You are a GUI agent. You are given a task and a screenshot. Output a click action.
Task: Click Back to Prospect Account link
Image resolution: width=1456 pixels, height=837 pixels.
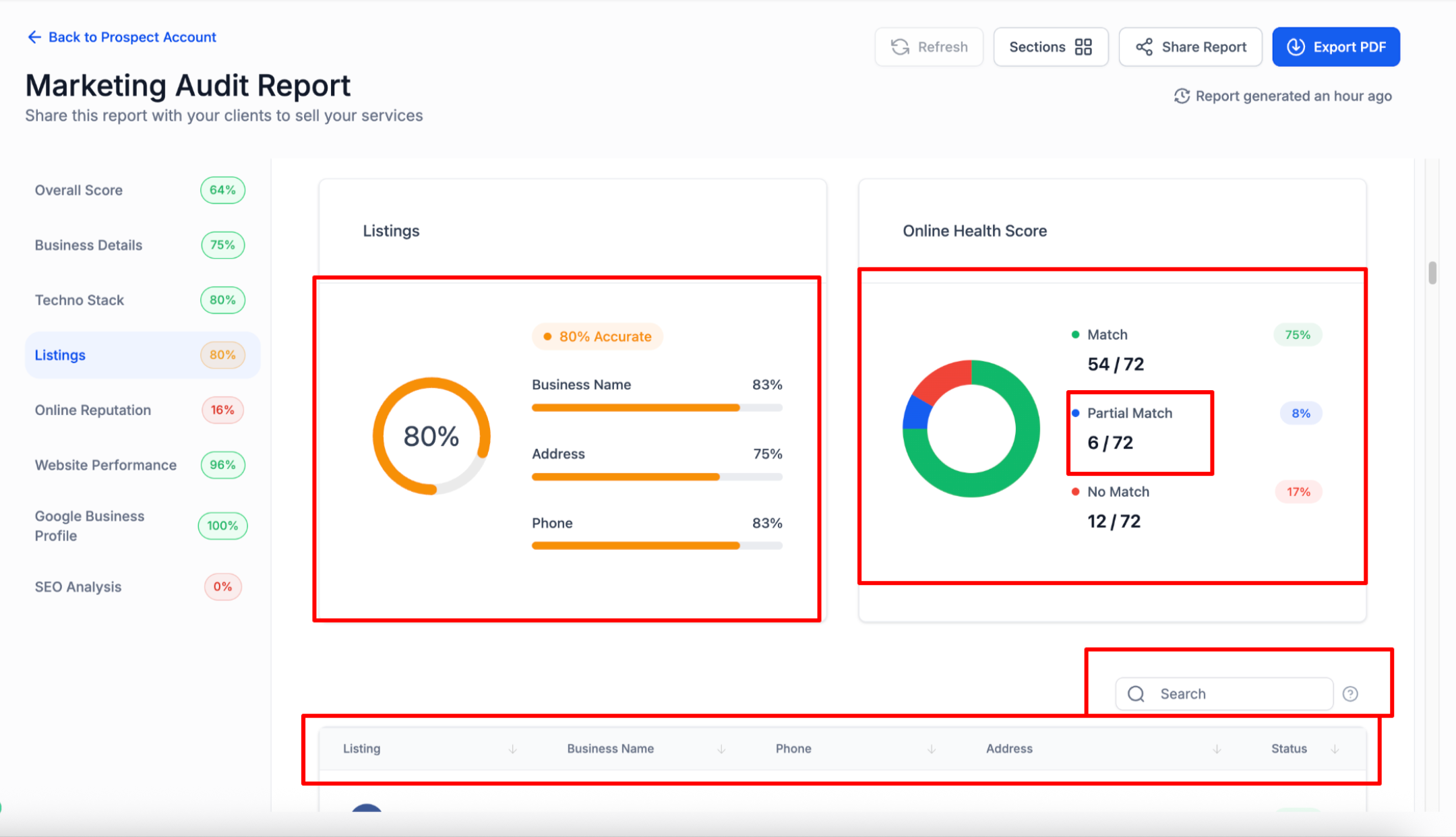click(132, 37)
